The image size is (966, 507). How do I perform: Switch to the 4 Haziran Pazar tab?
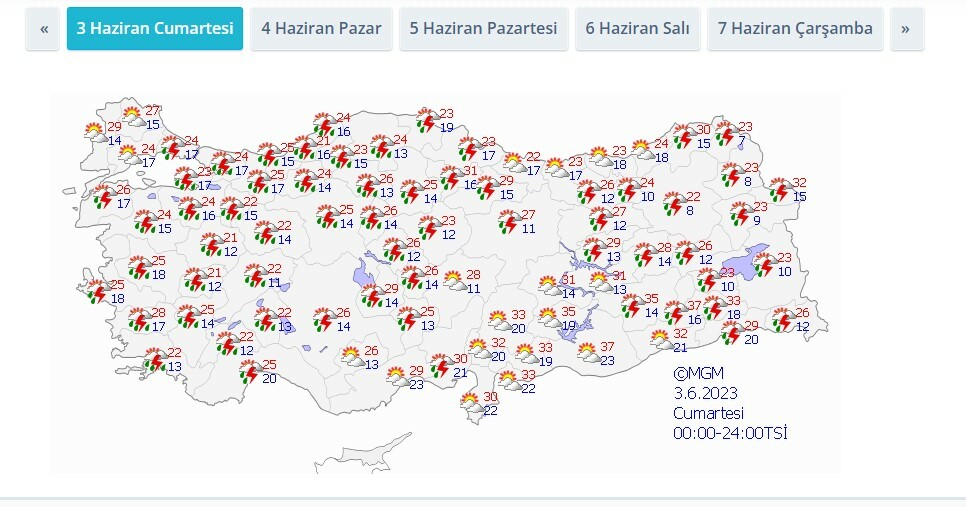321,28
